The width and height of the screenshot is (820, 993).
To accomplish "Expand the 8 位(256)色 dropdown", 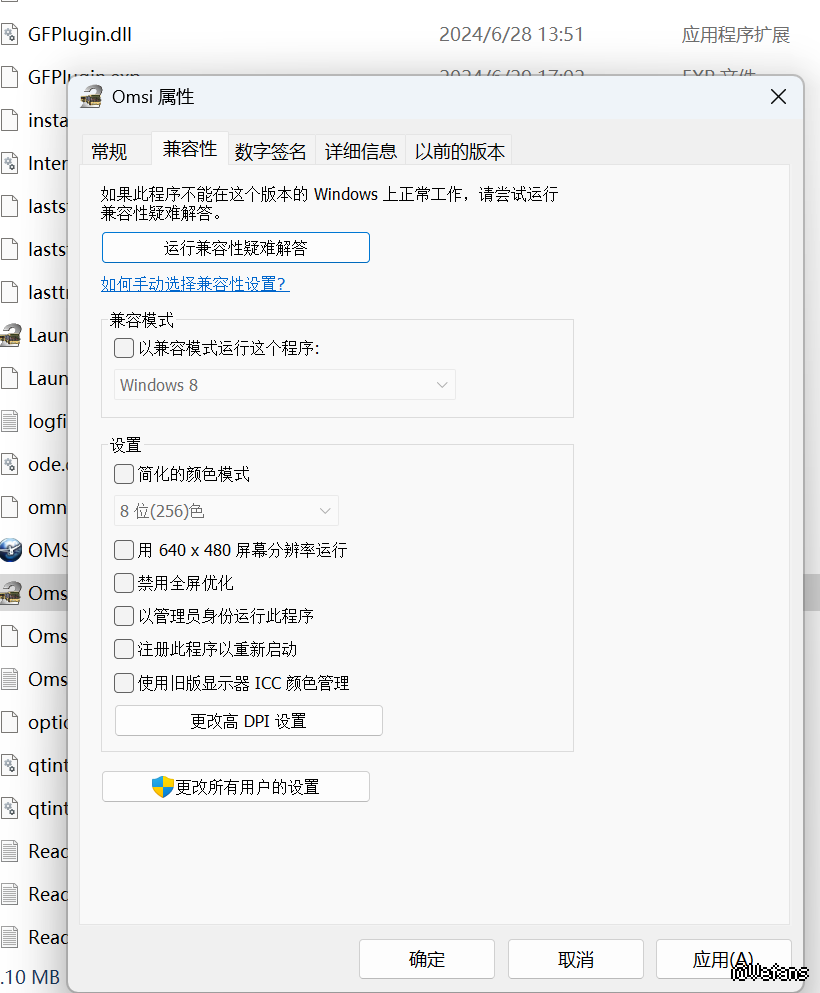I will click(x=226, y=511).
